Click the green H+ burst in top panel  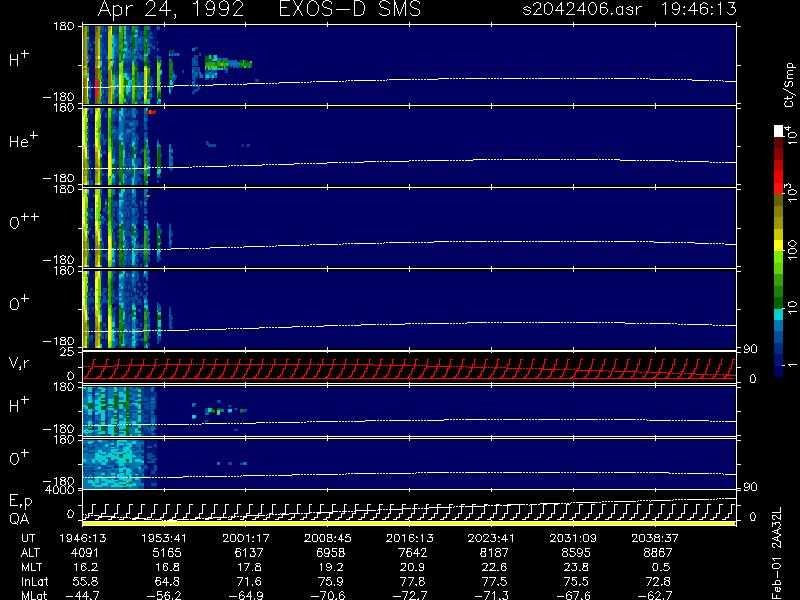click(228, 63)
